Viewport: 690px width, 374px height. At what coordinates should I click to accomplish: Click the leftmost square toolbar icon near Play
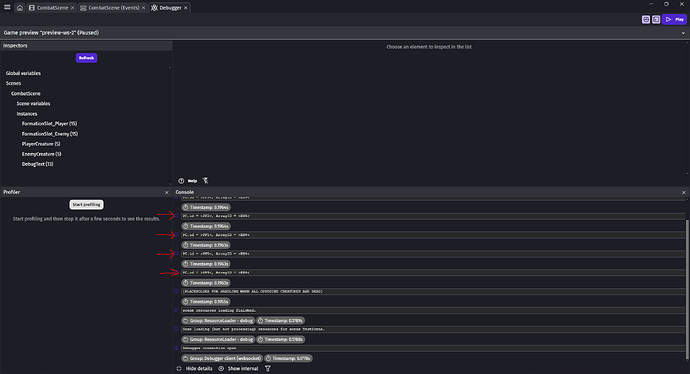(646, 19)
